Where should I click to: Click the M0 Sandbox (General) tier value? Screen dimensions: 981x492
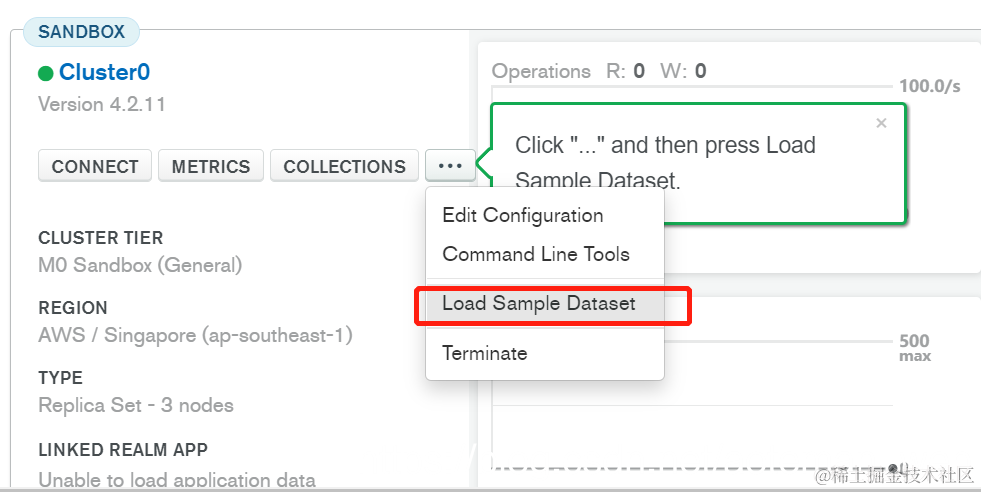[140, 265]
